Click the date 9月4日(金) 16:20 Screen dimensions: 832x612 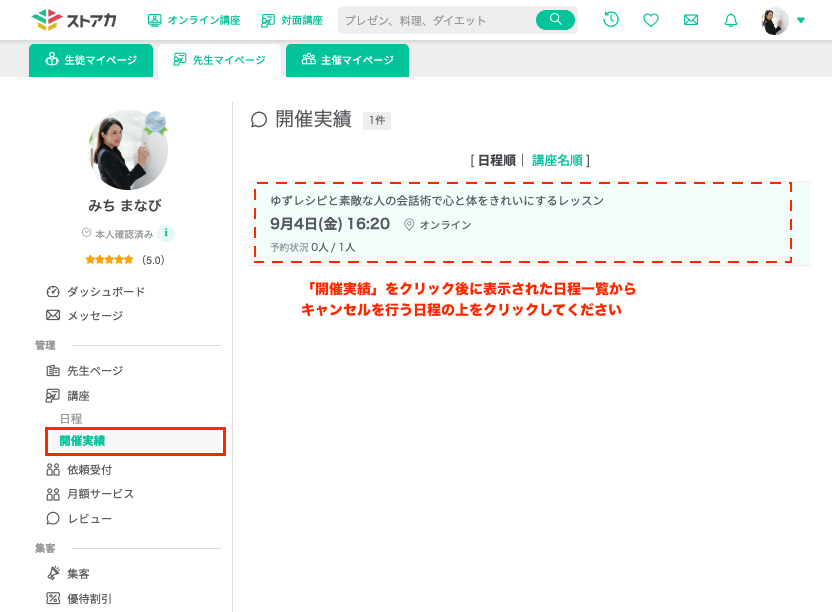(x=330, y=224)
